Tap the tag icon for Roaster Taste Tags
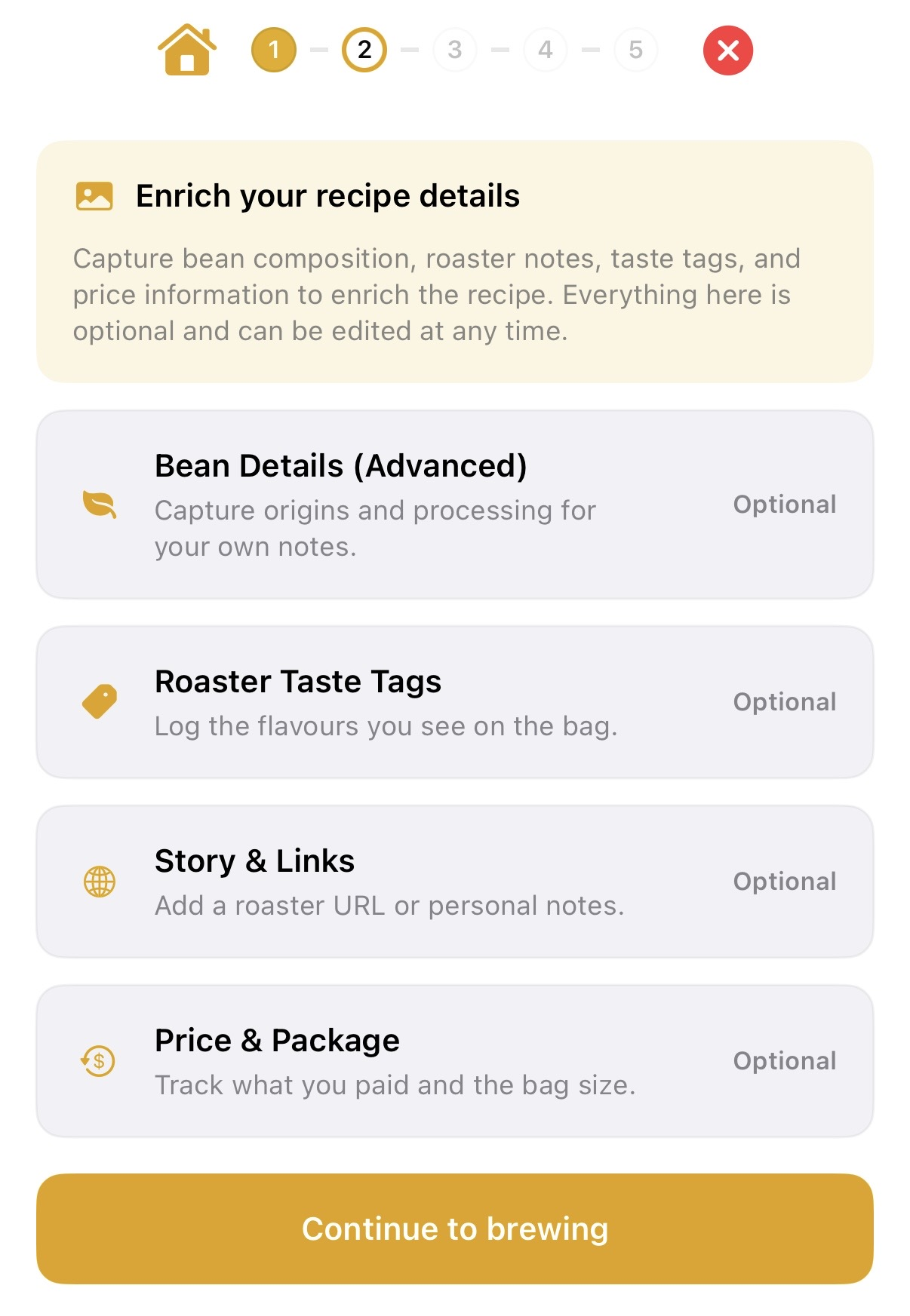910x1316 pixels. pyautogui.click(x=100, y=702)
